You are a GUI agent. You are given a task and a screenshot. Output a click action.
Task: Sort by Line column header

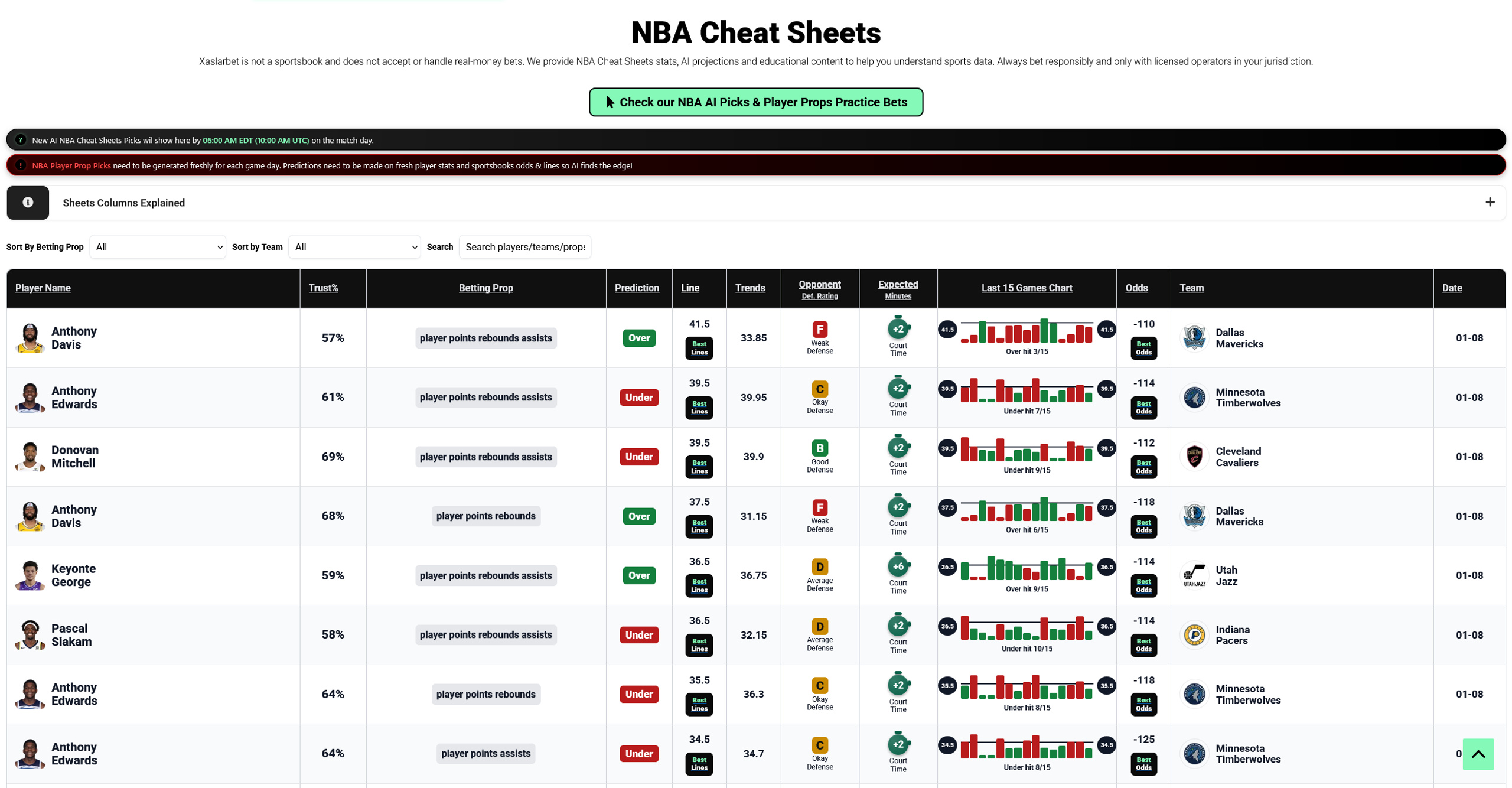(690, 288)
